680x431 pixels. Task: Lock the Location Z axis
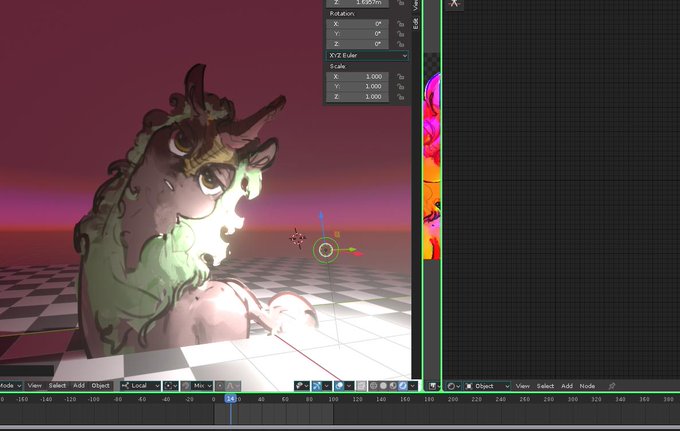coord(400,3)
